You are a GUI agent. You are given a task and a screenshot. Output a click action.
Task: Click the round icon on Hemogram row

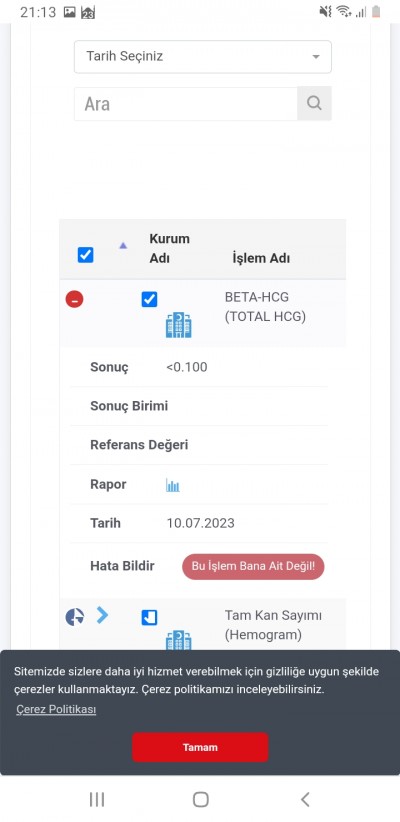74,616
